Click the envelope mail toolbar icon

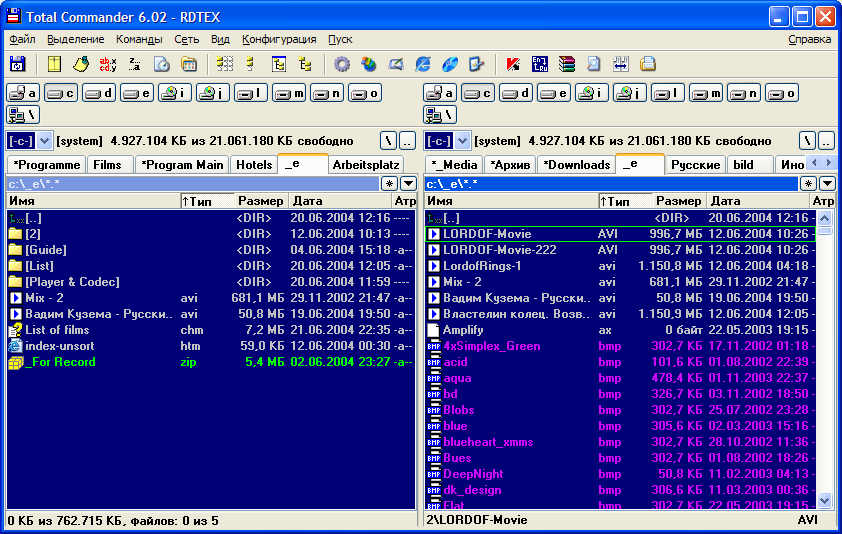click(x=396, y=64)
